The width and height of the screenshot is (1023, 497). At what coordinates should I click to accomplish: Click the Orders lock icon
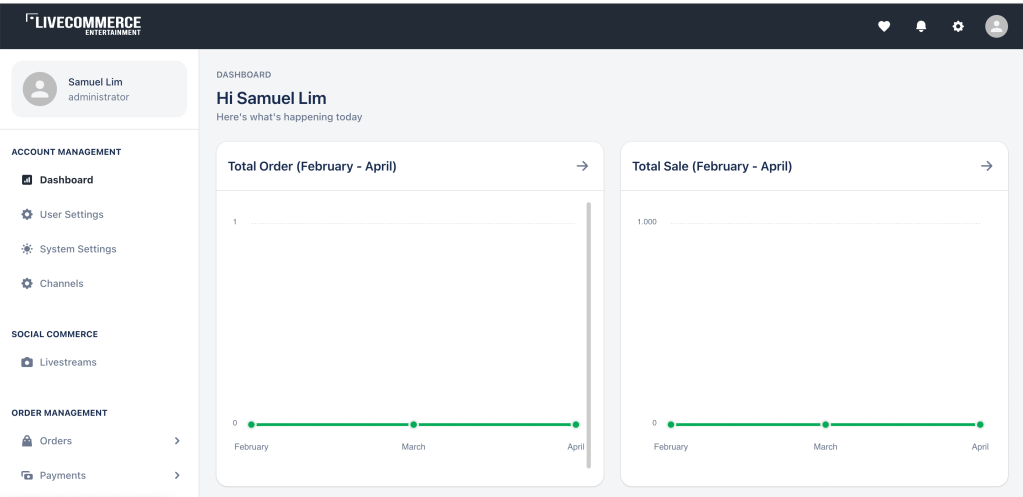27,441
